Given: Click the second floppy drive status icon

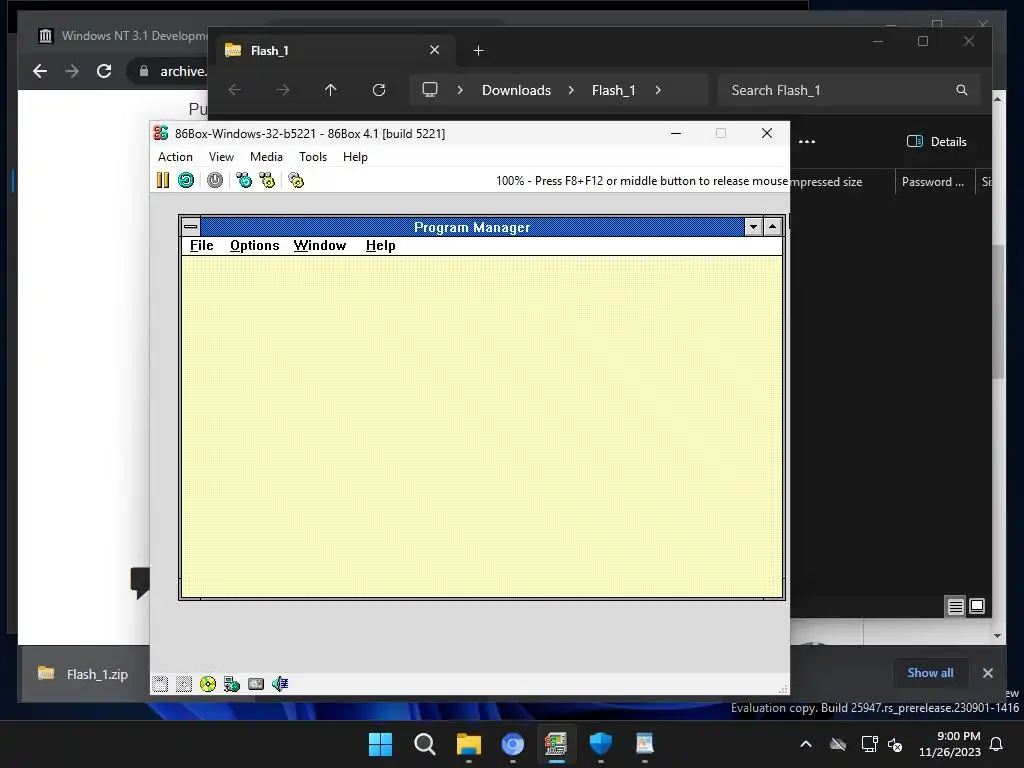Looking at the screenshot, I should (184, 684).
